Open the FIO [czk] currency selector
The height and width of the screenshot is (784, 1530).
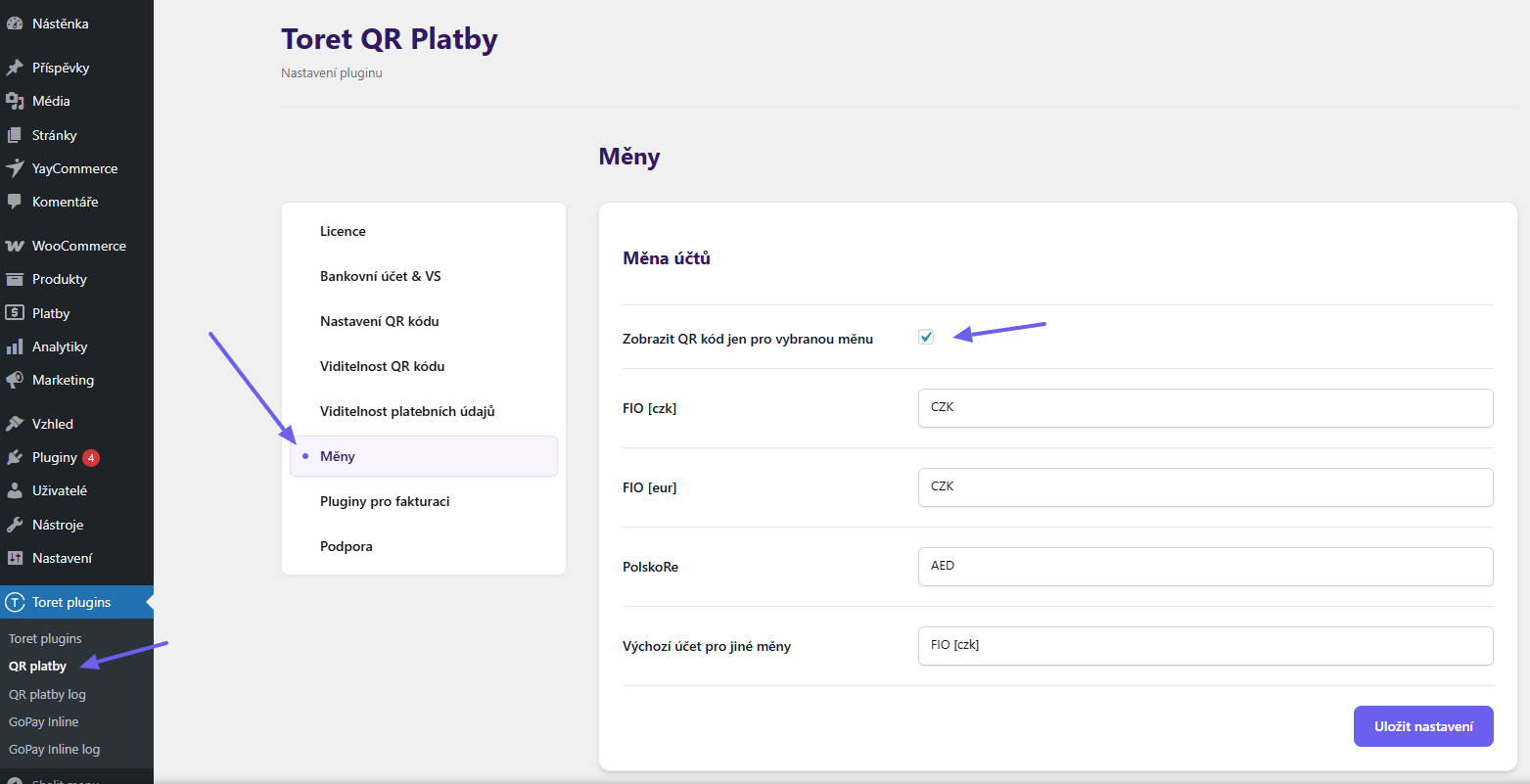pyautogui.click(x=1204, y=408)
